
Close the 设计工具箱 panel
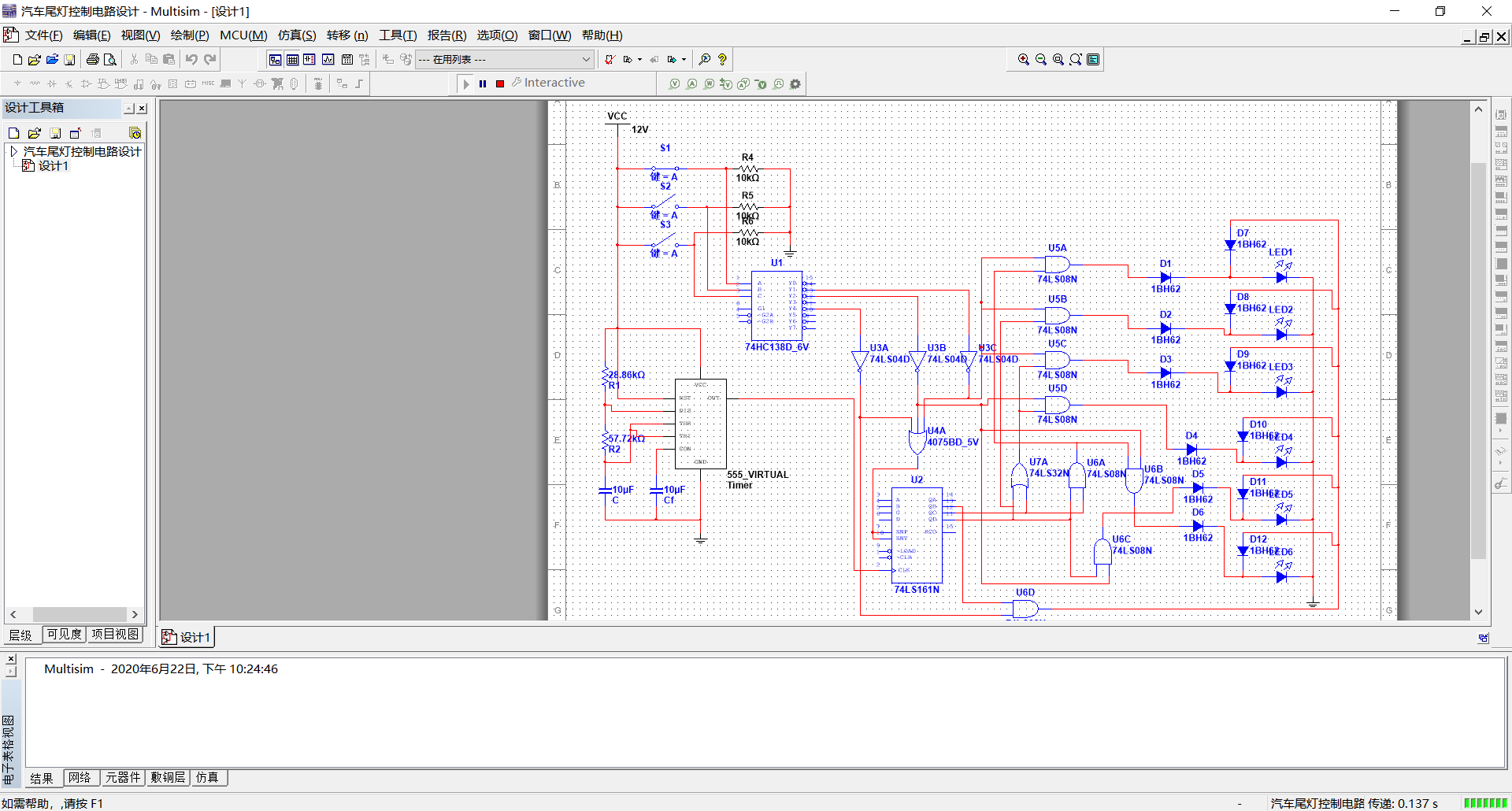142,109
